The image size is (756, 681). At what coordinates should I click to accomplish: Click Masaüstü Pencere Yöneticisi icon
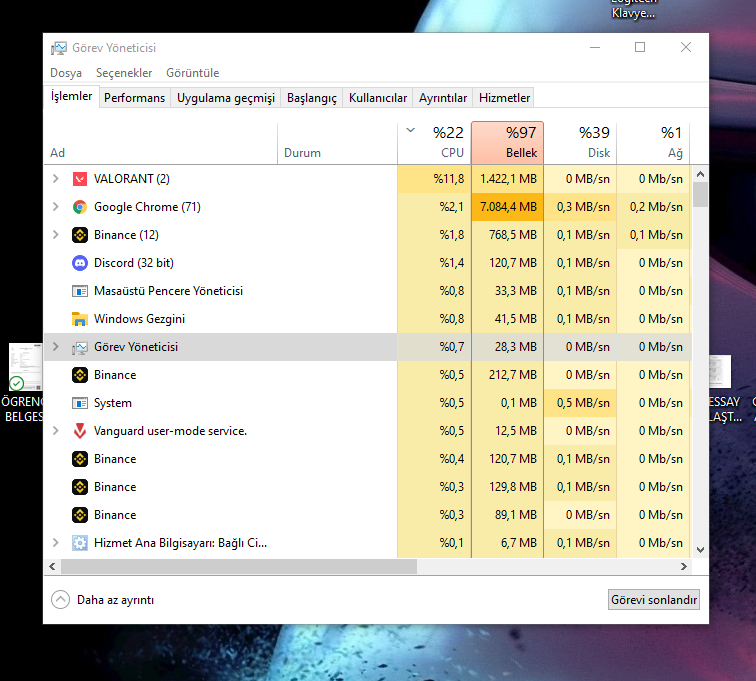pyautogui.click(x=80, y=291)
